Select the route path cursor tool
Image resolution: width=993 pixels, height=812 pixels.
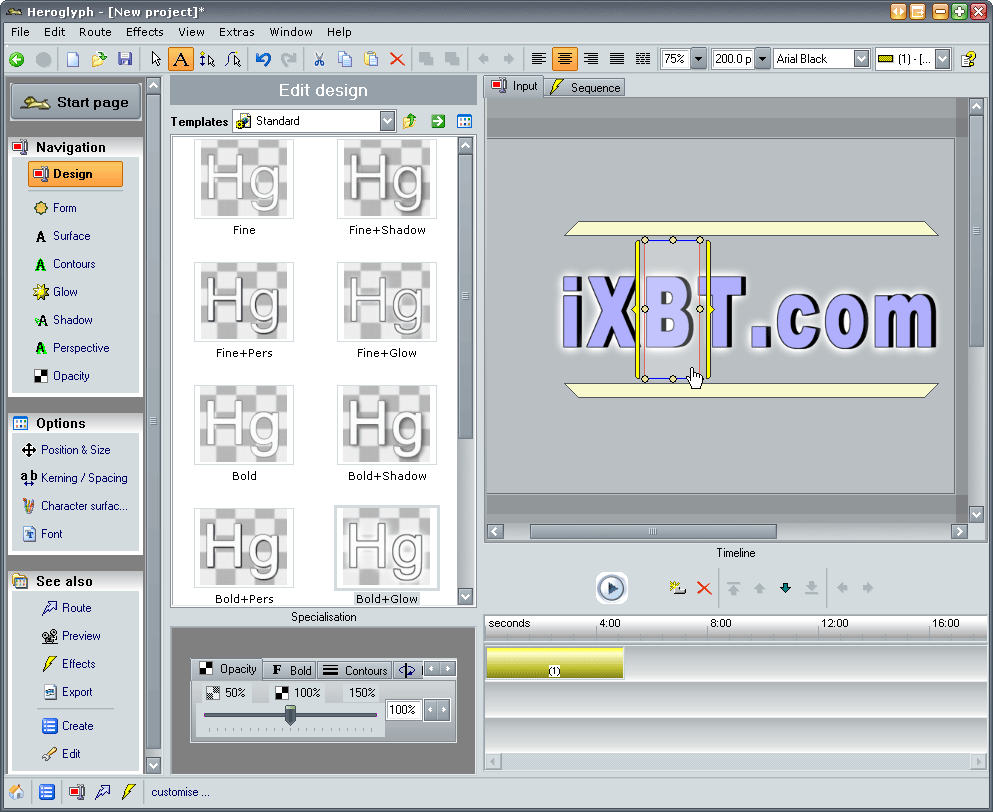(x=233, y=60)
